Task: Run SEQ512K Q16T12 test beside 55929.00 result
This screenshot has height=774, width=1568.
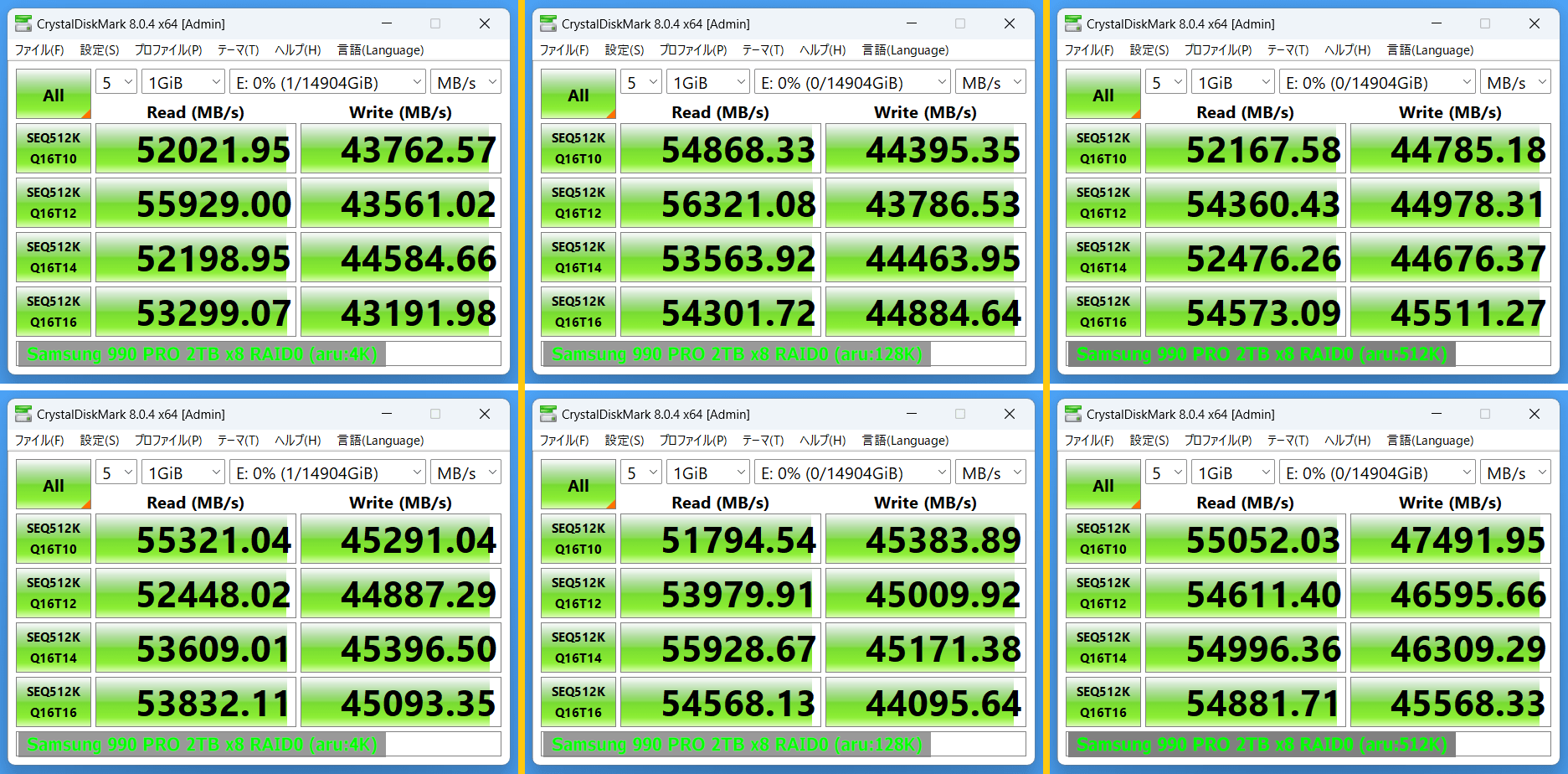Action: pyautogui.click(x=54, y=203)
